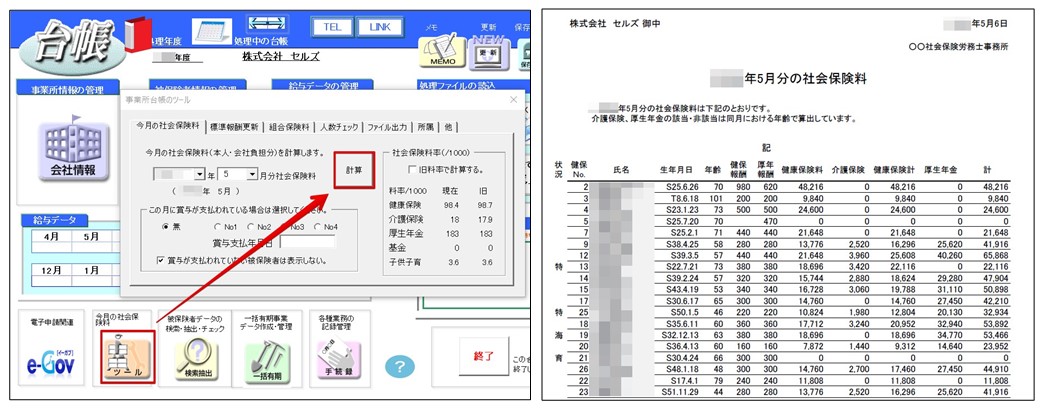Viewport: 1045px width, 410px height.
Task: Open the 一括有期 shovel and pickaxe icon
Action: coord(266,362)
